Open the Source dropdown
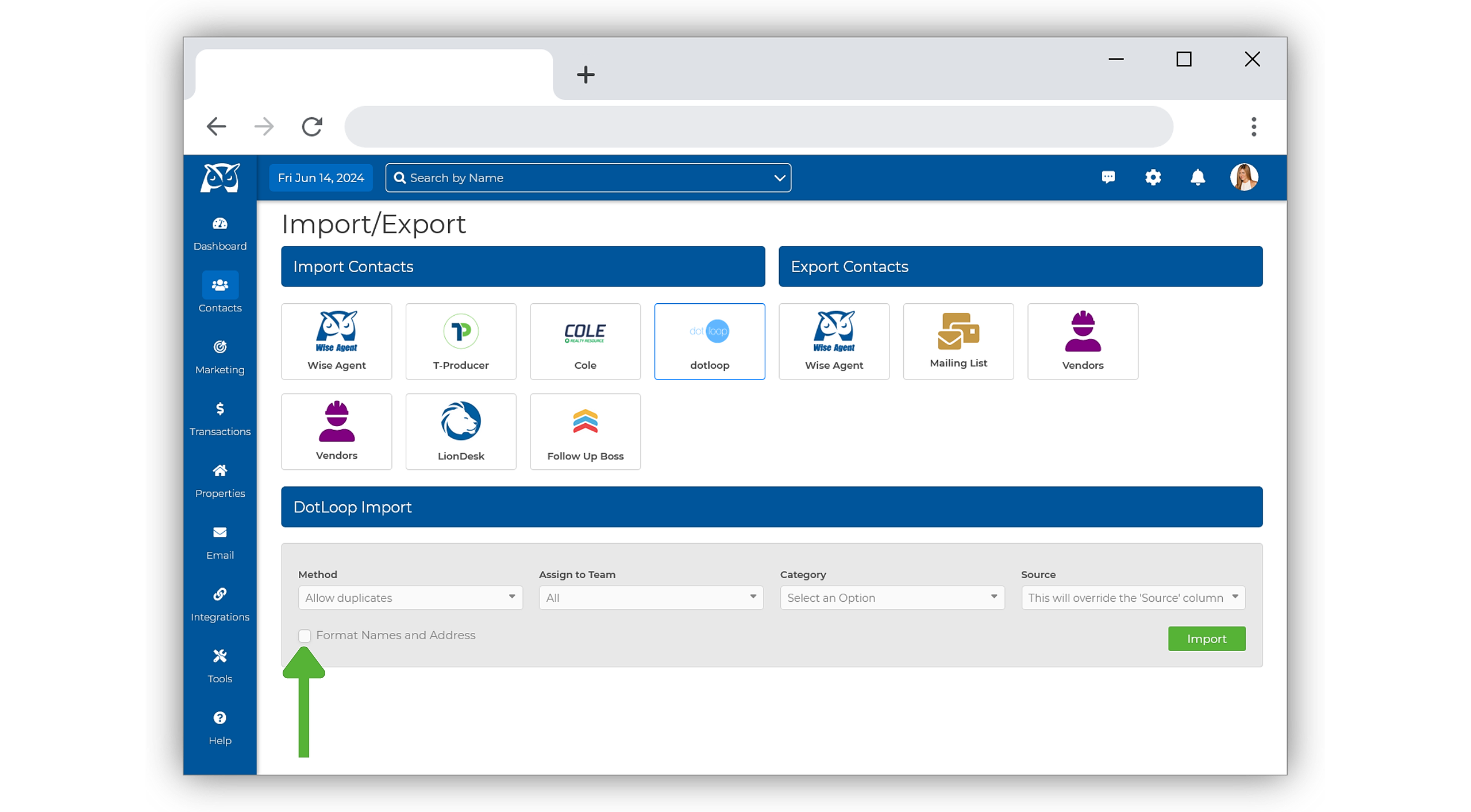Image resolution: width=1471 pixels, height=812 pixels. coord(1133,597)
